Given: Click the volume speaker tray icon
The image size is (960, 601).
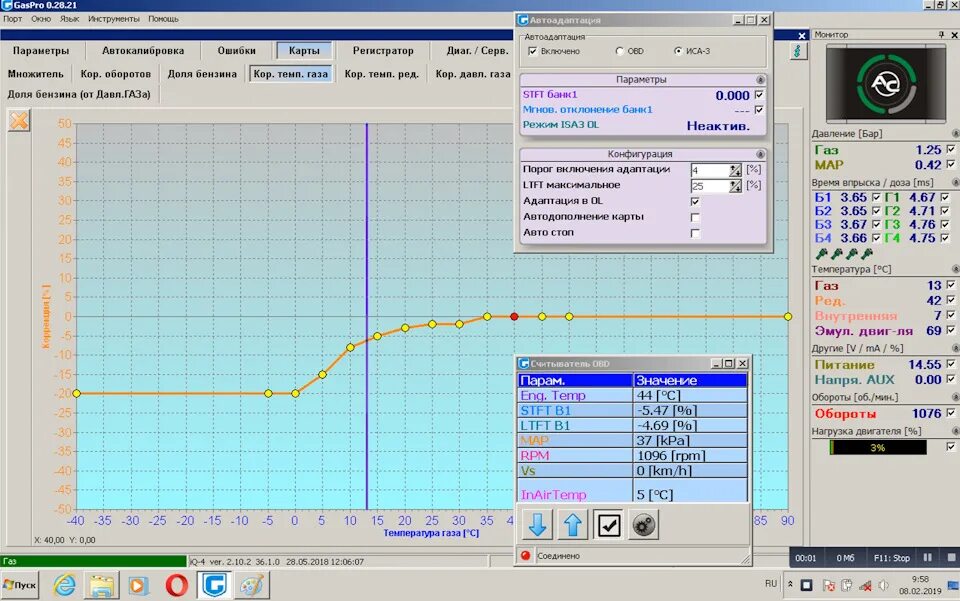Looking at the screenshot, I should [x=883, y=586].
